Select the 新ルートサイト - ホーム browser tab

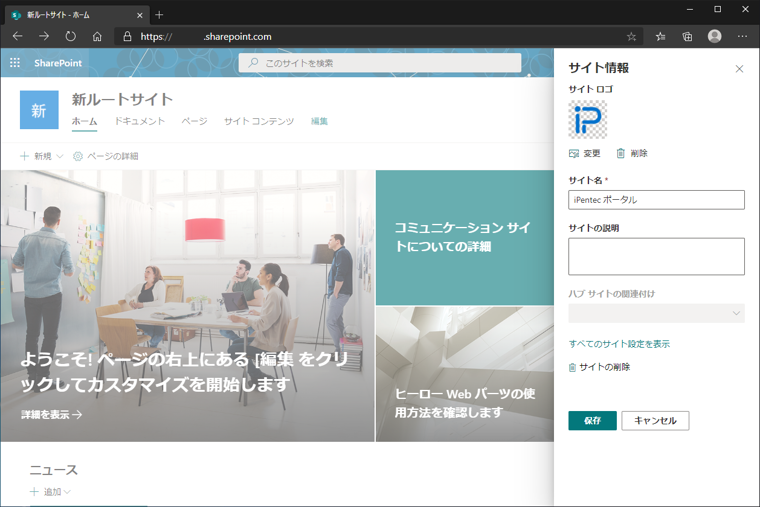pos(77,15)
